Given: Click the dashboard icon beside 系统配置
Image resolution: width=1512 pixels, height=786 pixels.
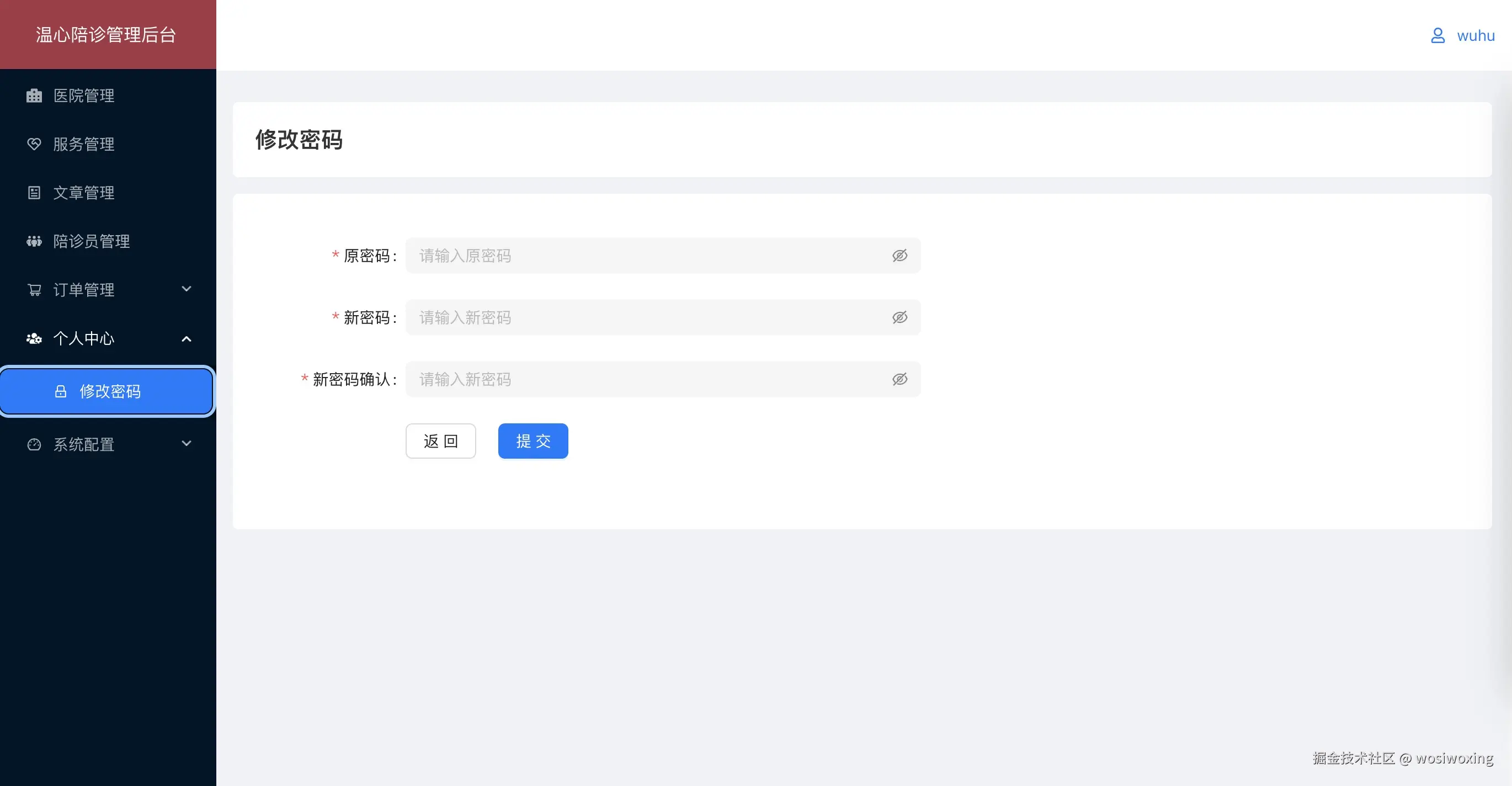Looking at the screenshot, I should [x=34, y=444].
